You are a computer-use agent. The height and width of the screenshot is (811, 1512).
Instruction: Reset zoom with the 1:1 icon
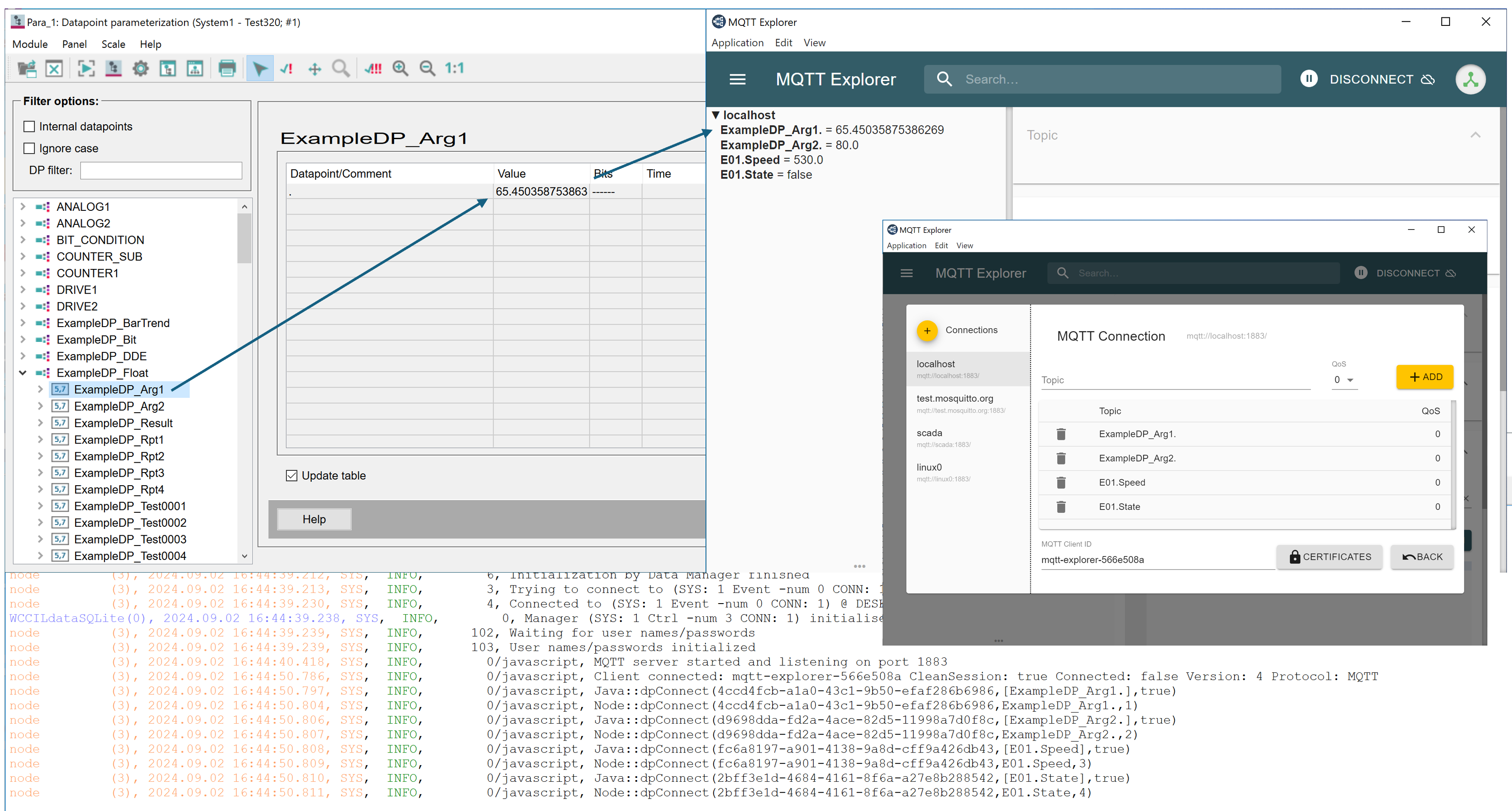(454, 69)
